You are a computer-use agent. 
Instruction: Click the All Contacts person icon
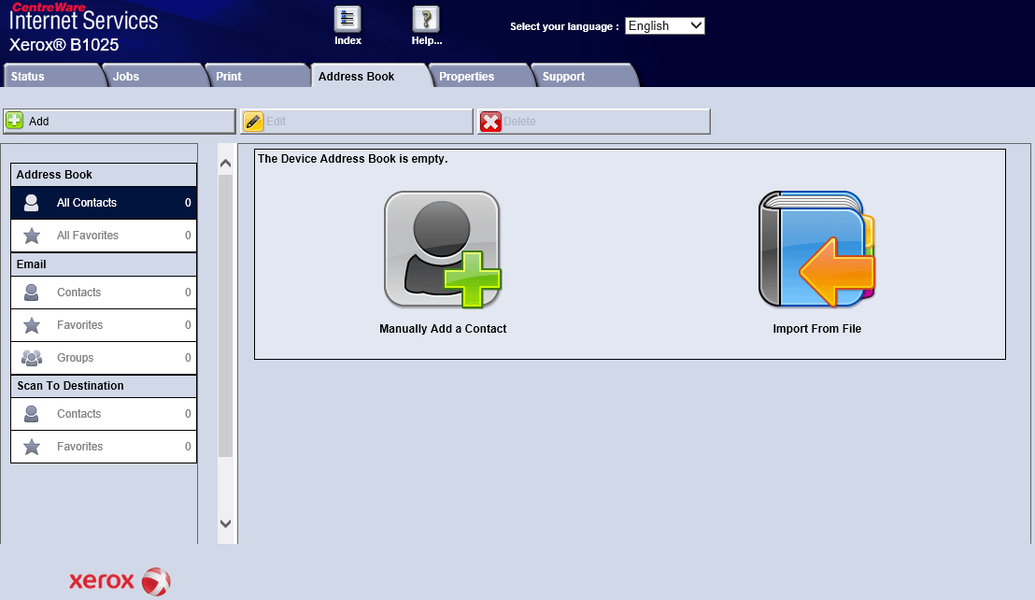tap(31, 203)
